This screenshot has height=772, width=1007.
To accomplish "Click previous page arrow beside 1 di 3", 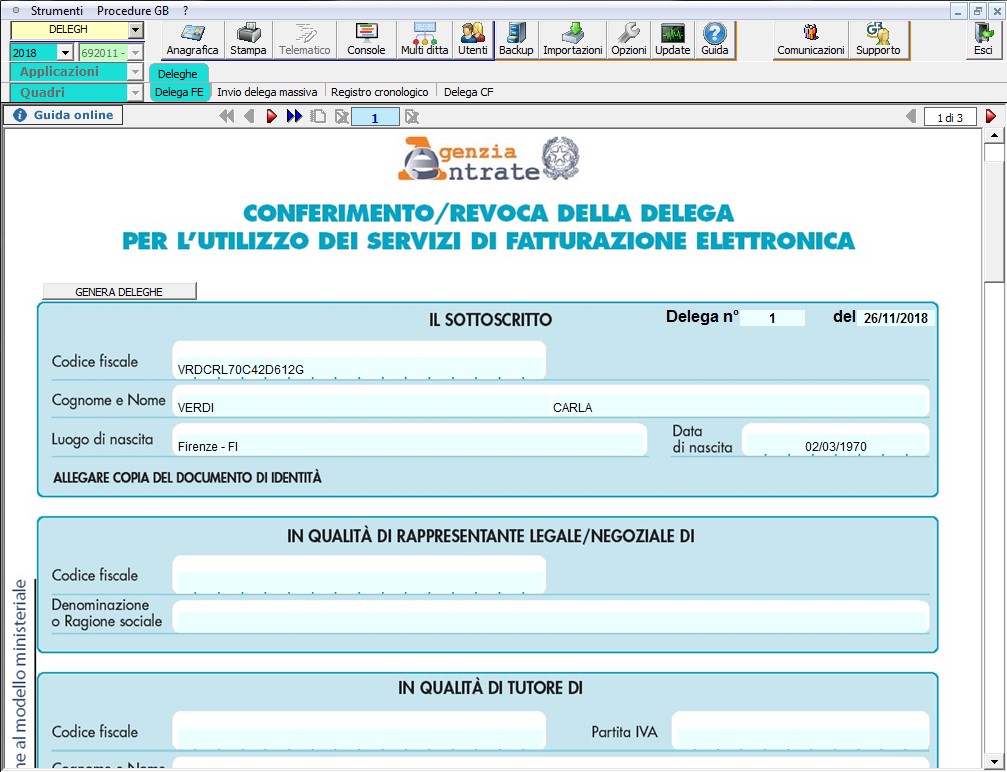I will (911, 116).
